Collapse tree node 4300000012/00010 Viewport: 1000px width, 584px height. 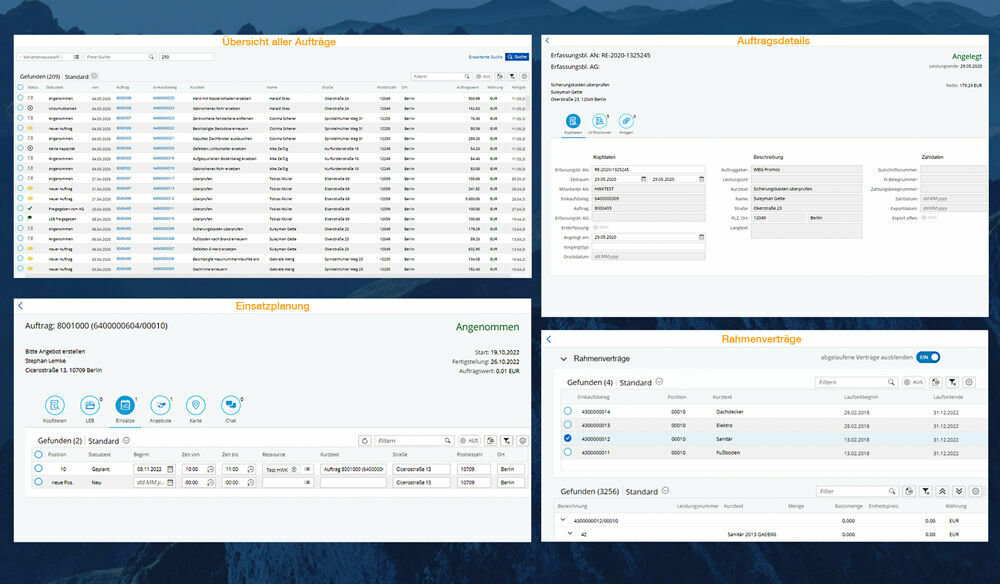(561, 520)
